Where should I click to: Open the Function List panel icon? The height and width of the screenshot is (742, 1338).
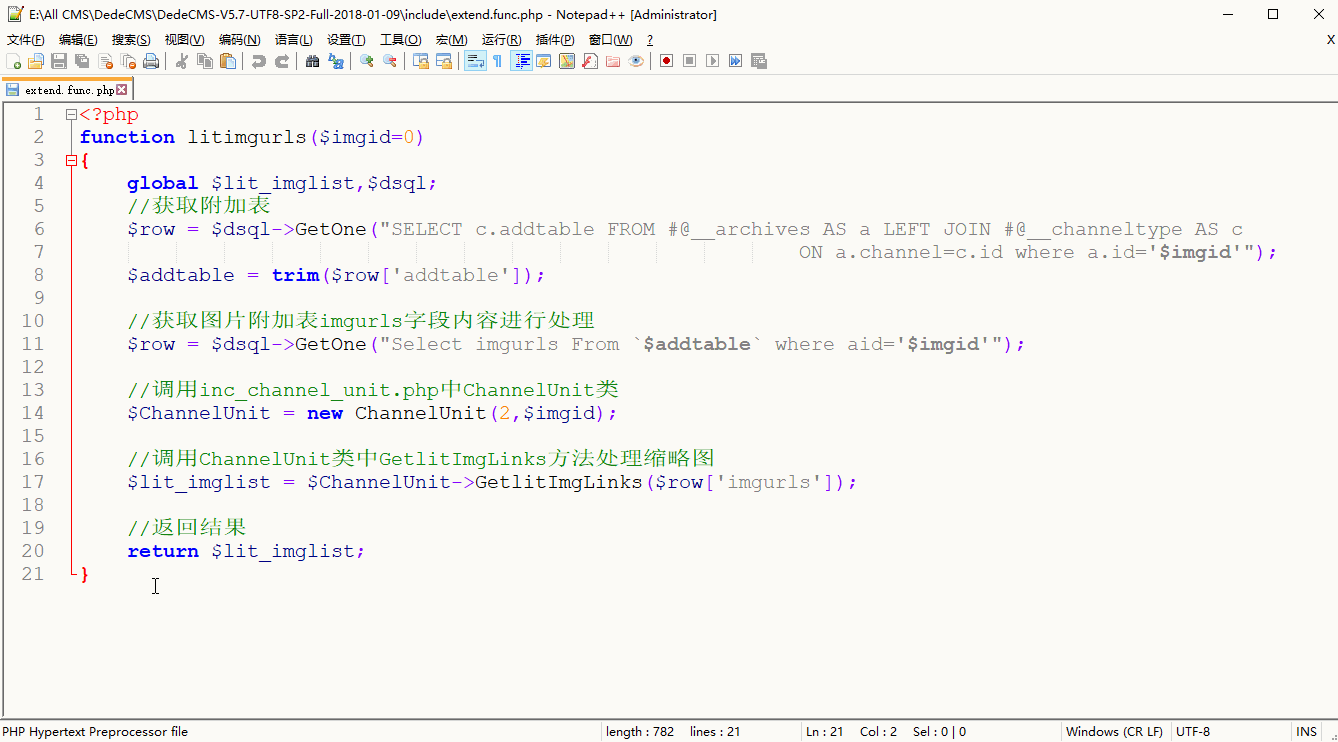click(x=590, y=61)
